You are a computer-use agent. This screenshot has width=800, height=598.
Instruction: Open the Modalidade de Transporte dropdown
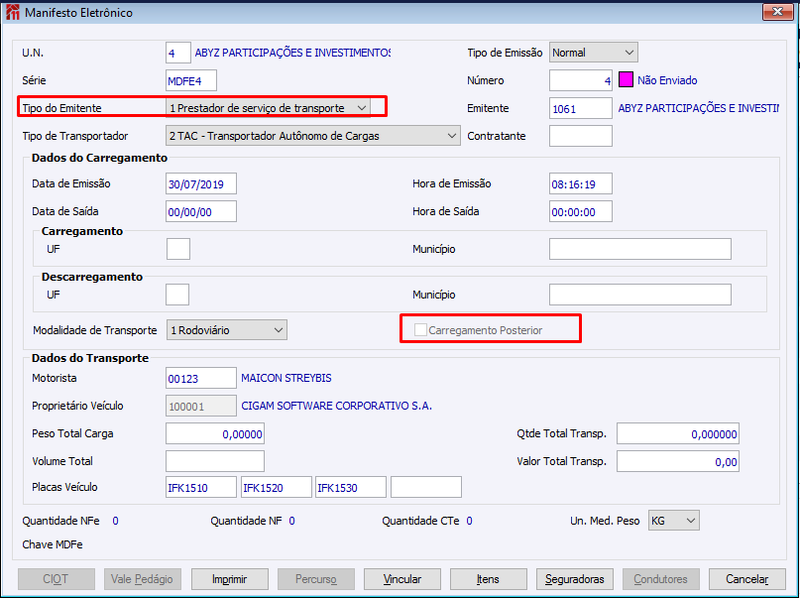227,330
